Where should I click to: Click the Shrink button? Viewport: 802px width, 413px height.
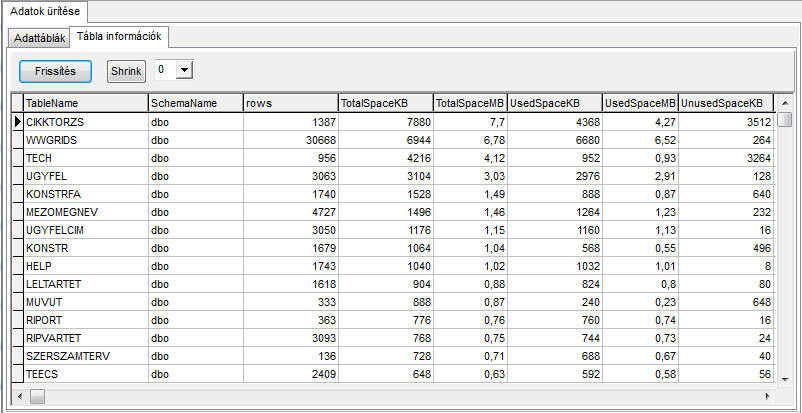(x=126, y=71)
